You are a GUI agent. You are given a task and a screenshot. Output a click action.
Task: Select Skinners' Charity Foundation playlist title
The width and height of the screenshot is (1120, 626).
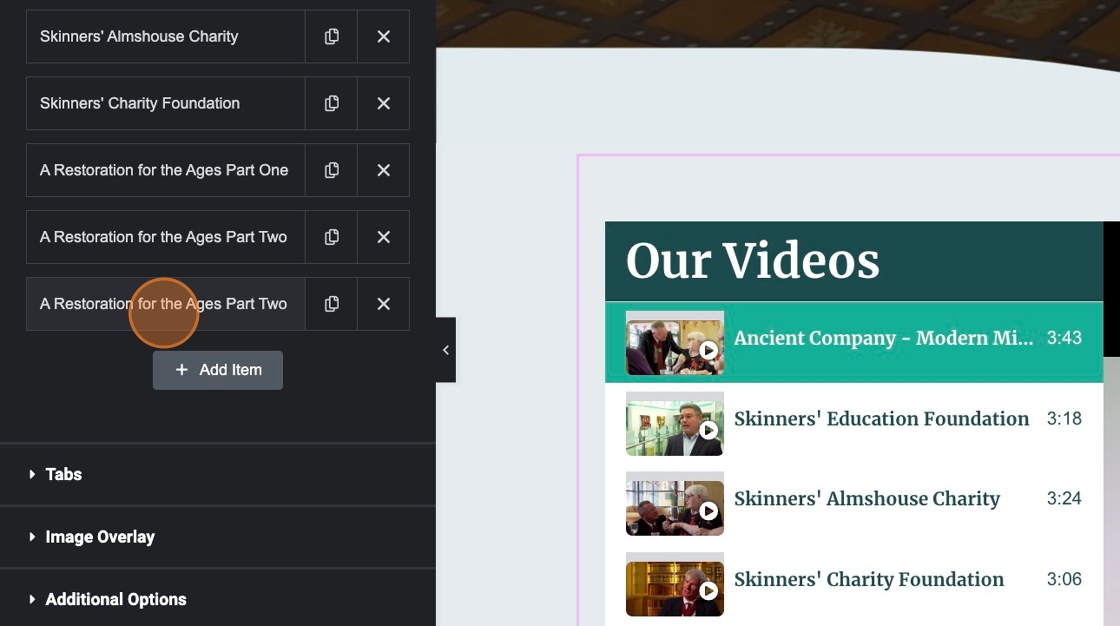(869, 580)
